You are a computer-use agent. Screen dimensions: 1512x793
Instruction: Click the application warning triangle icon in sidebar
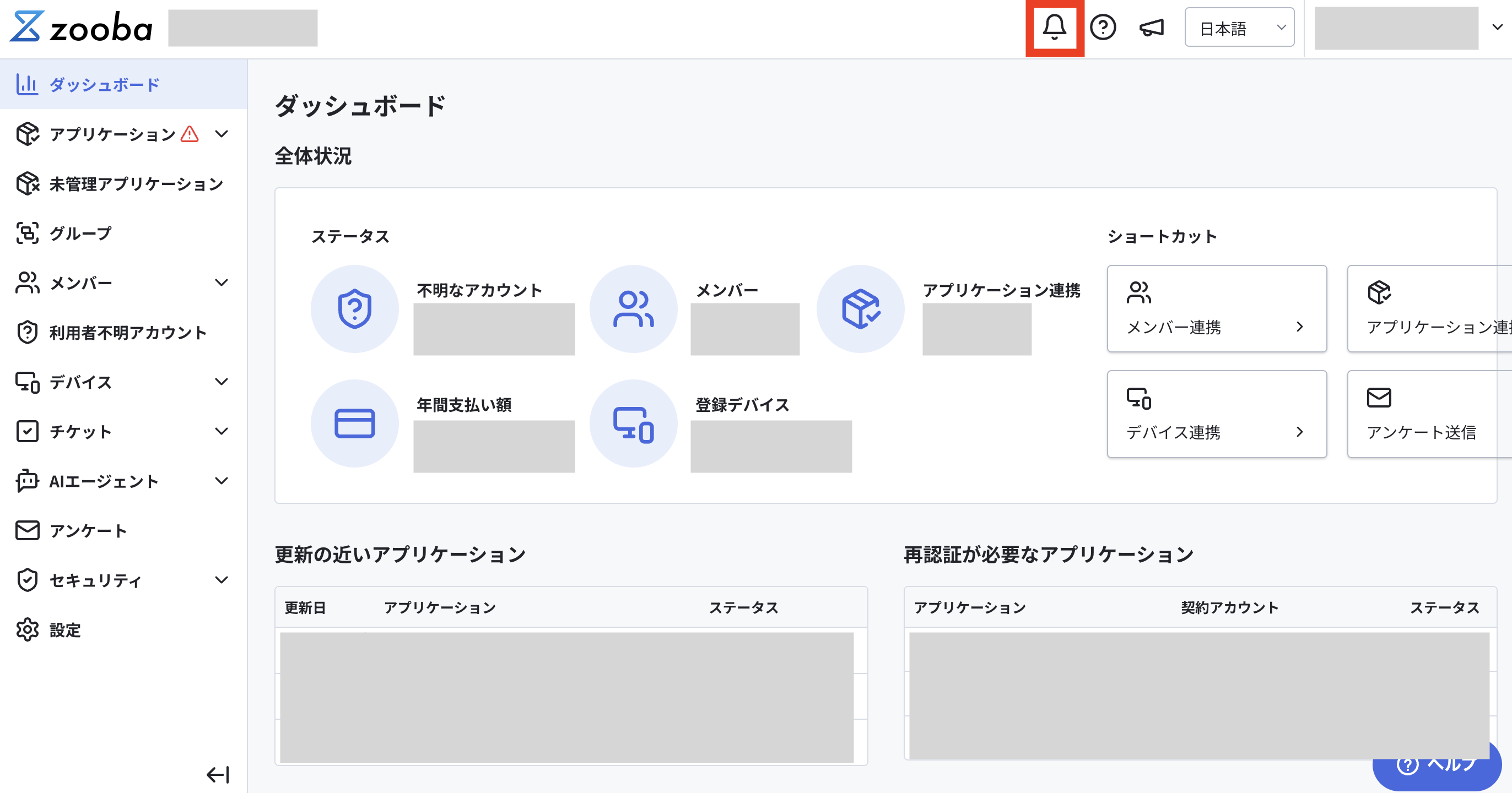click(x=190, y=134)
